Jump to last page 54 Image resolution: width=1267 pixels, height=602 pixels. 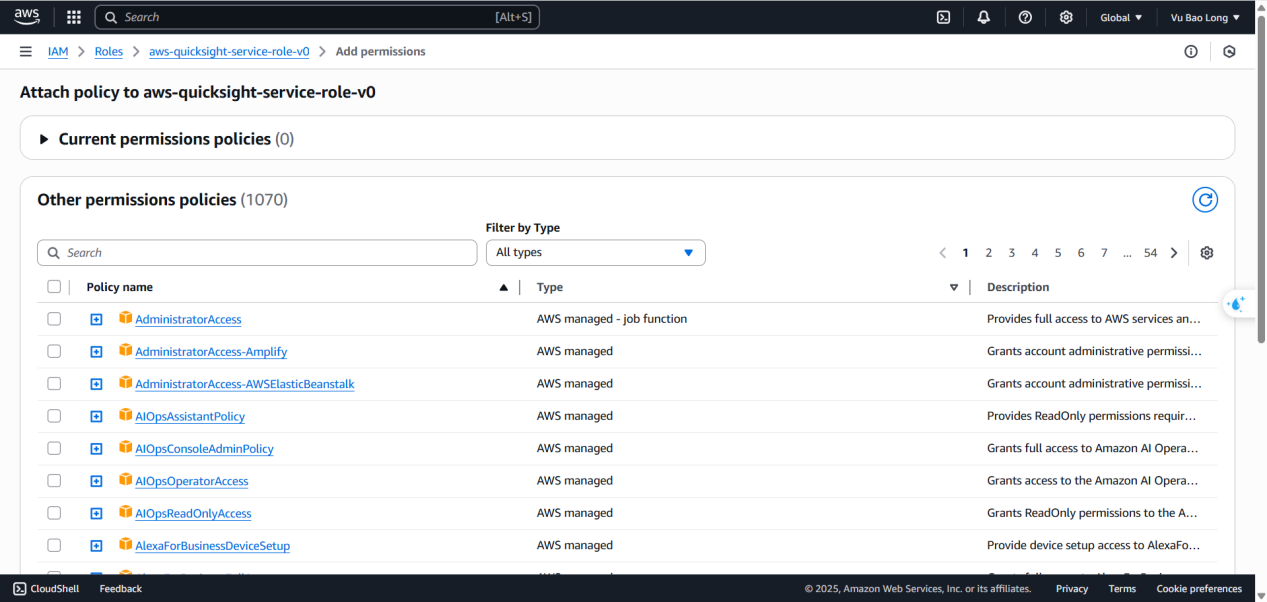coord(1151,253)
